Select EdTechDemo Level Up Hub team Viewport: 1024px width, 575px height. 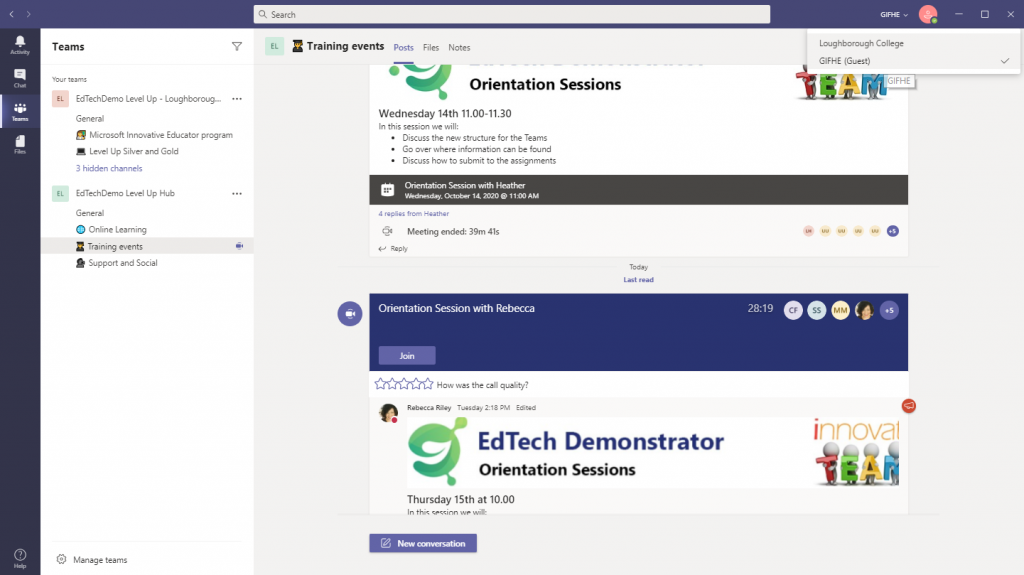125,193
